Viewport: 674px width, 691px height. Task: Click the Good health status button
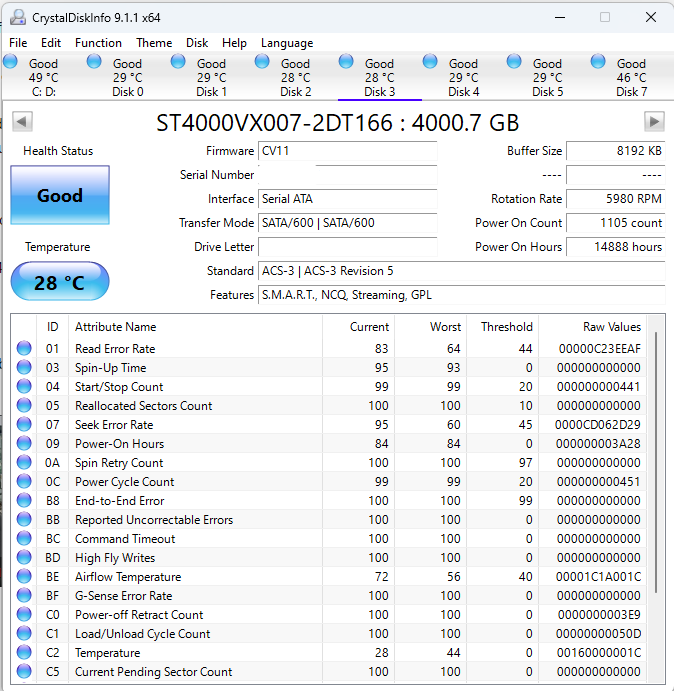pyautogui.click(x=60, y=196)
